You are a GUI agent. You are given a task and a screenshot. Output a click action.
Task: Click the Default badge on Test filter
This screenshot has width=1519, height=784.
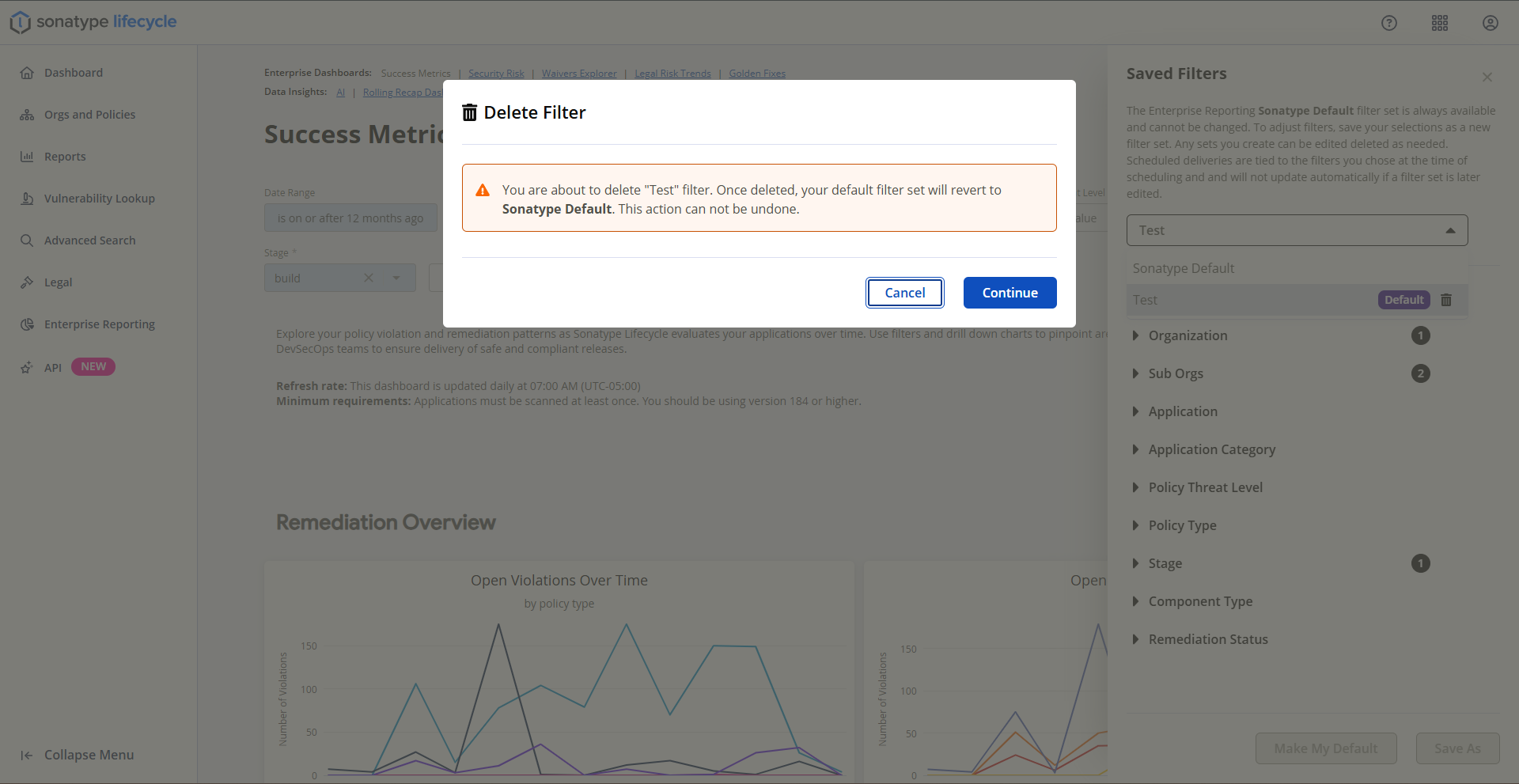(x=1404, y=300)
